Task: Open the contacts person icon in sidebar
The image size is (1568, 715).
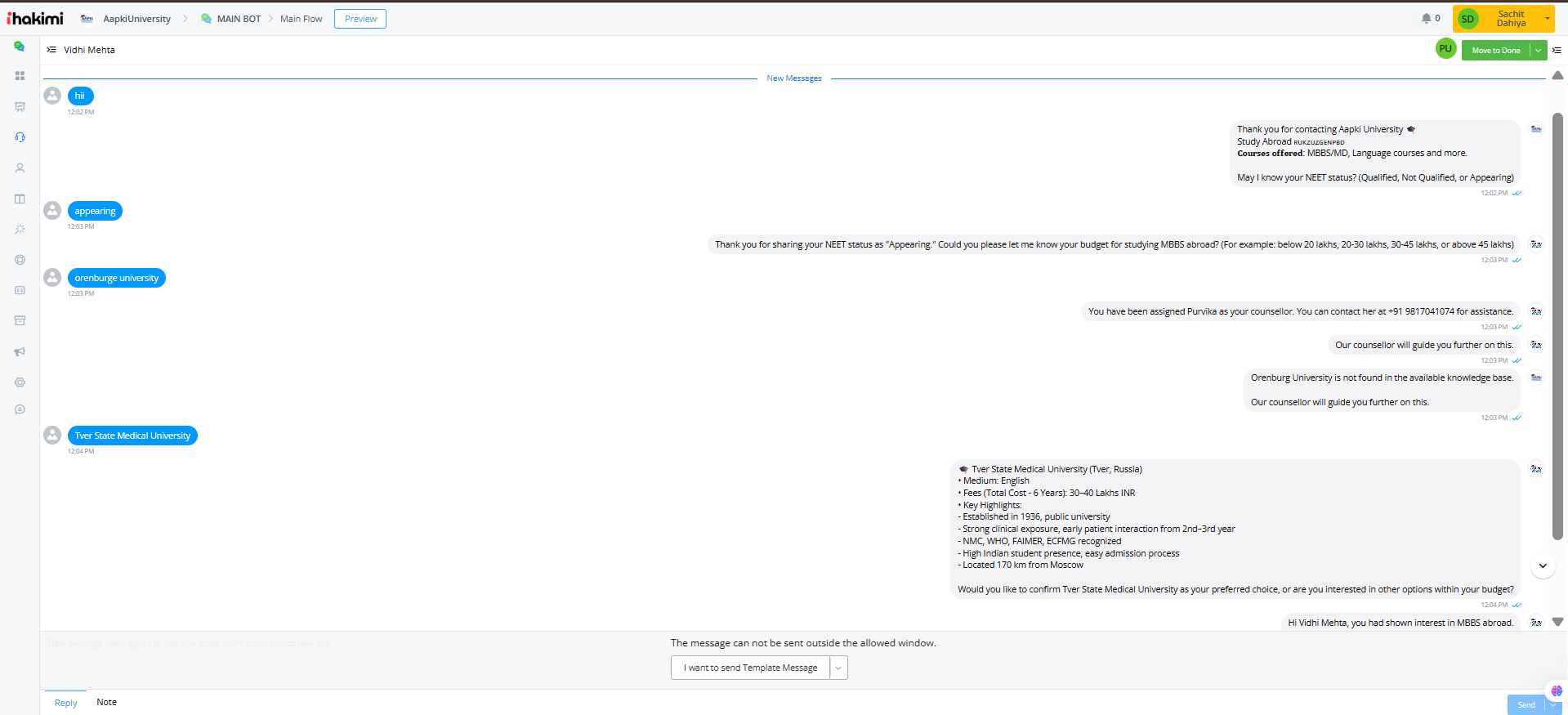Action: pyautogui.click(x=20, y=168)
